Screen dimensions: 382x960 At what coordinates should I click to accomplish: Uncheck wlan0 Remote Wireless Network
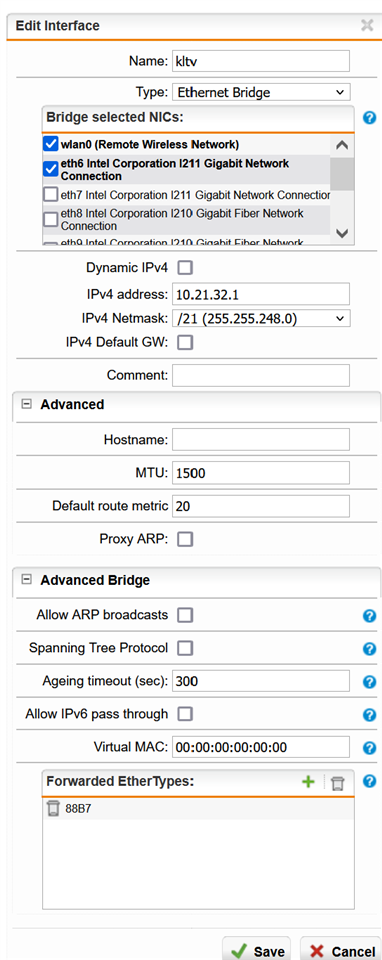[x=50, y=144]
